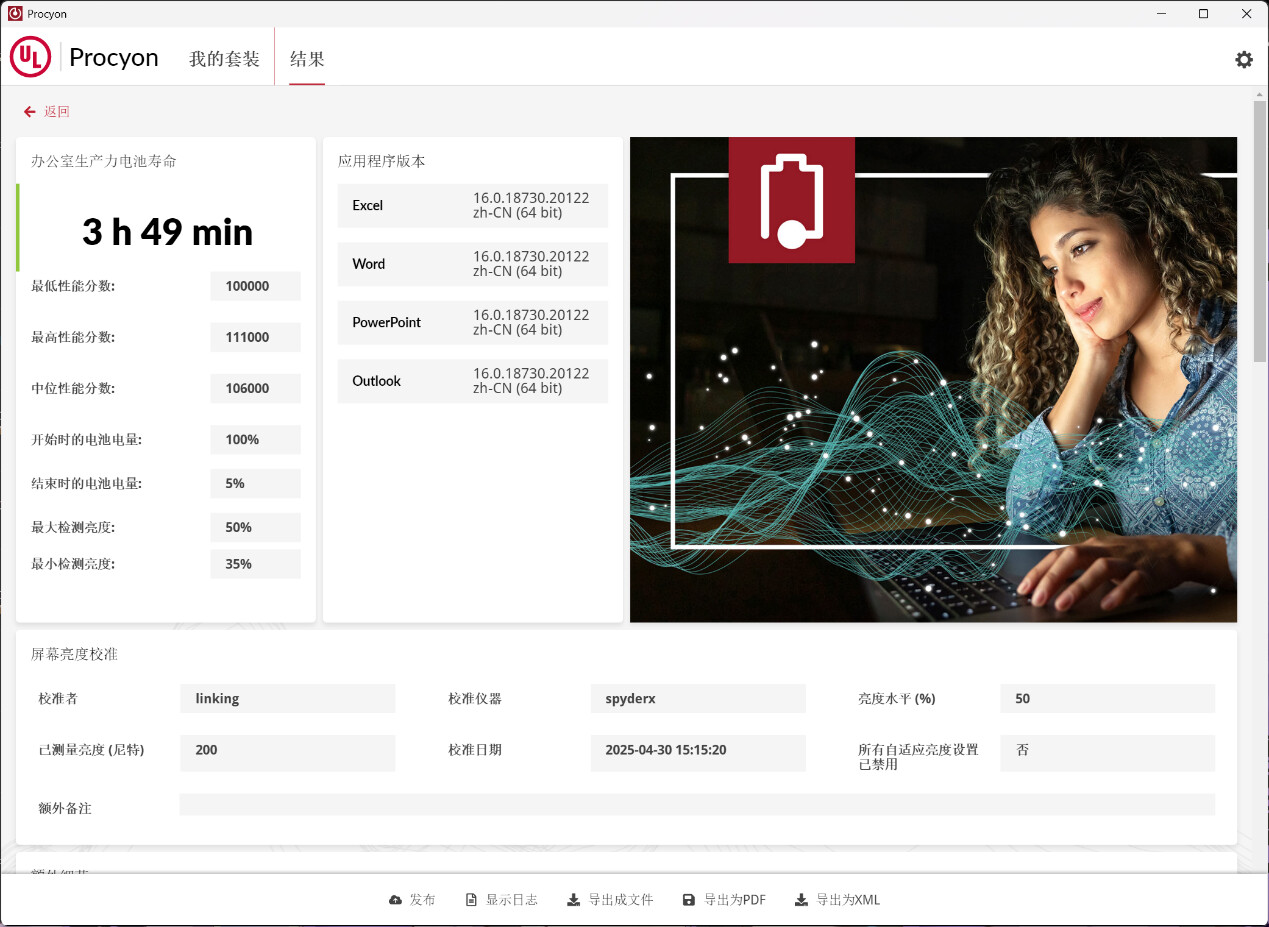Switch to the 我的套装 tab
Screen dimensions: 1269x927
(224, 59)
